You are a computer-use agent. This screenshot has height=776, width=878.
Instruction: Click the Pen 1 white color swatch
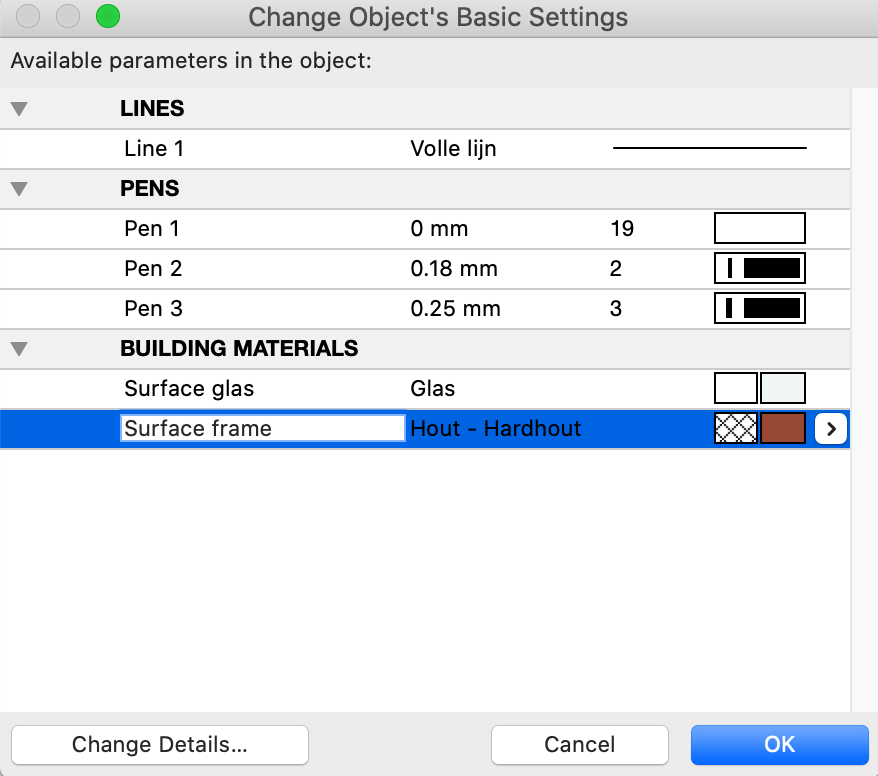click(x=760, y=228)
